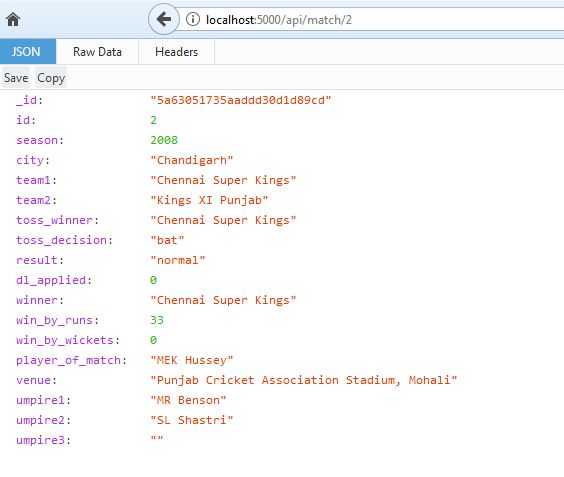This screenshot has width=564, height=477.
Task: Select the result key label
Action: click(x=40, y=260)
